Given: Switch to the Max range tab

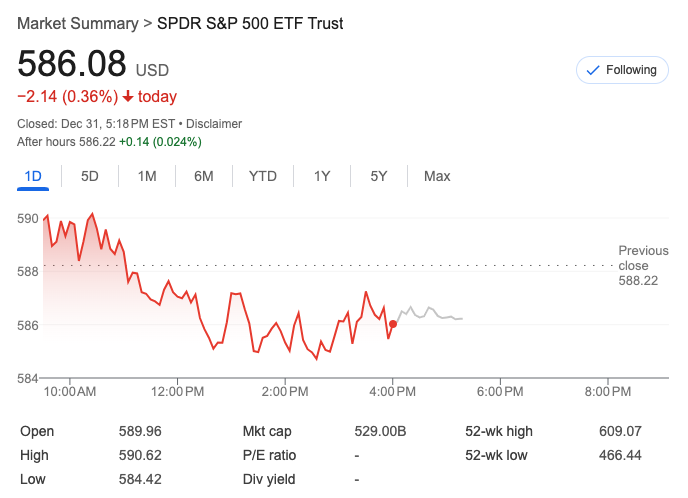Looking at the screenshot, I should (437, 177).
